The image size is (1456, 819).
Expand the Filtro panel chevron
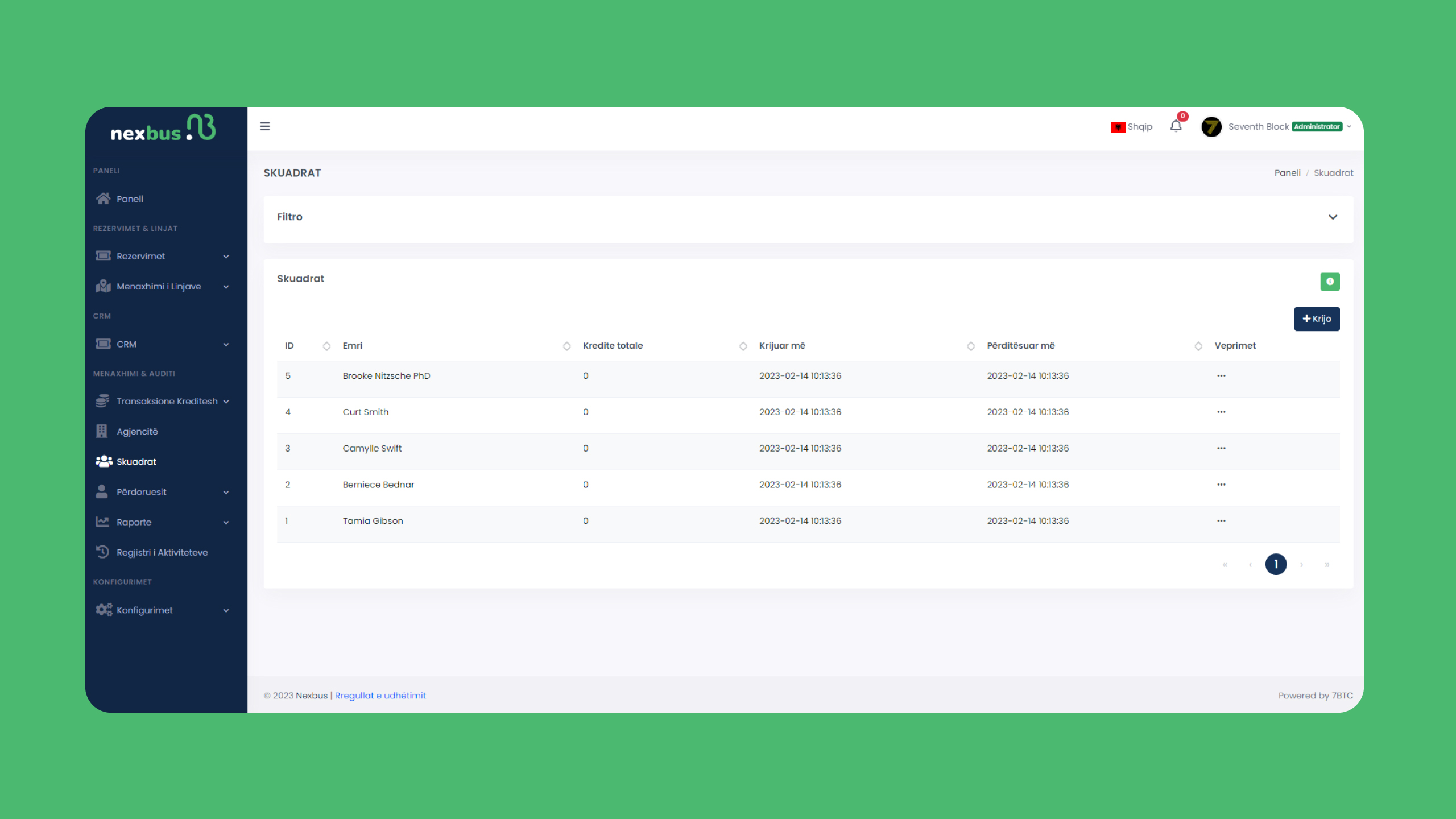1333,217
